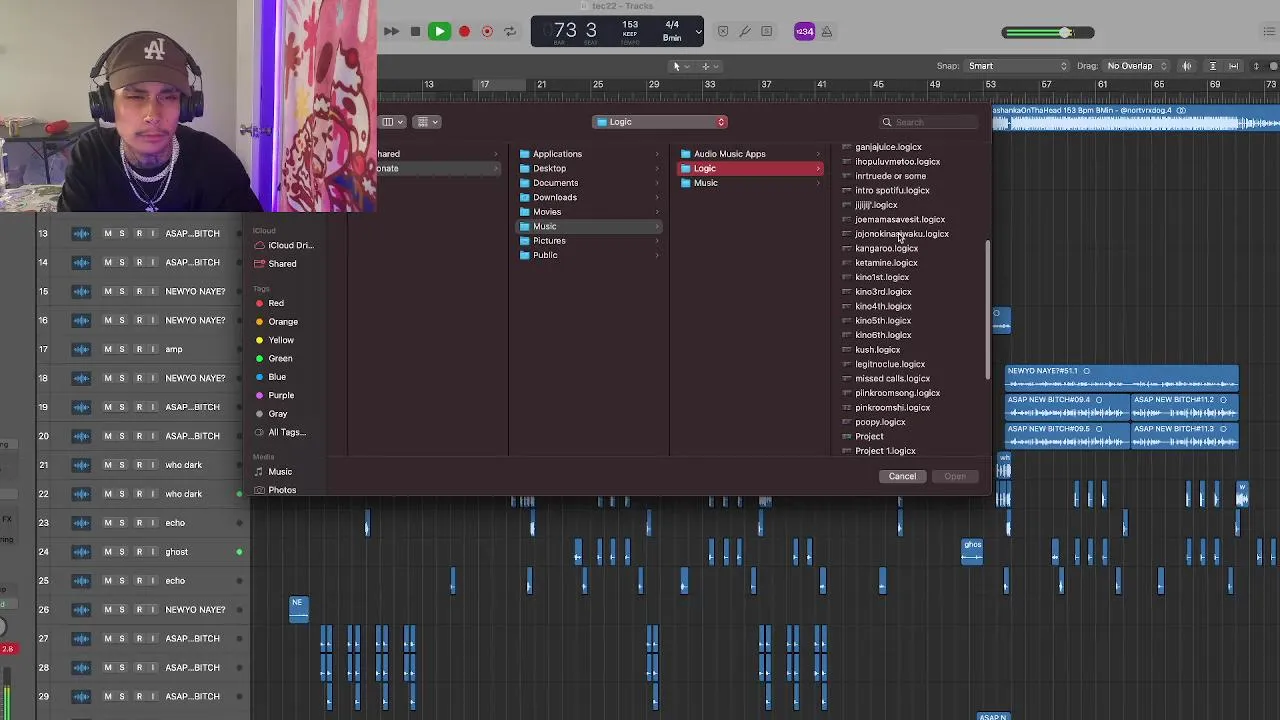
Task: Click the vertical auto zoom icon
Action: pyautogui.click(x=1213, y=66)
